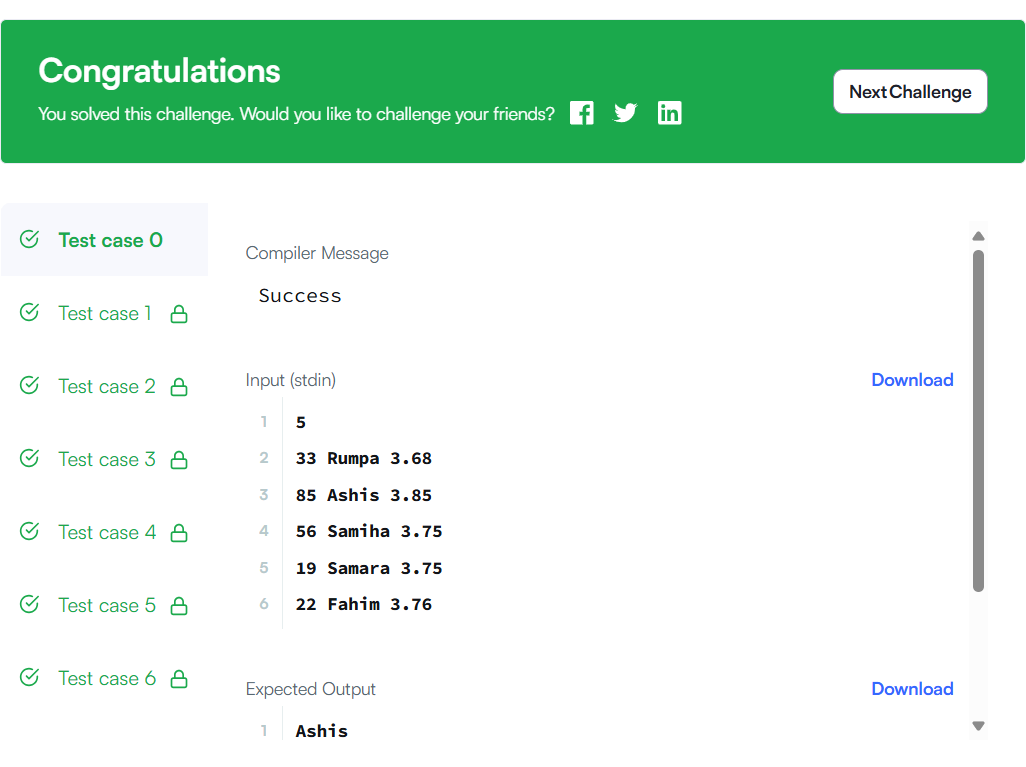The height and width of the screenshot is (767, 1026).
Task: Click the lock icon beside Test case 5
Action: tap(179, 606)
